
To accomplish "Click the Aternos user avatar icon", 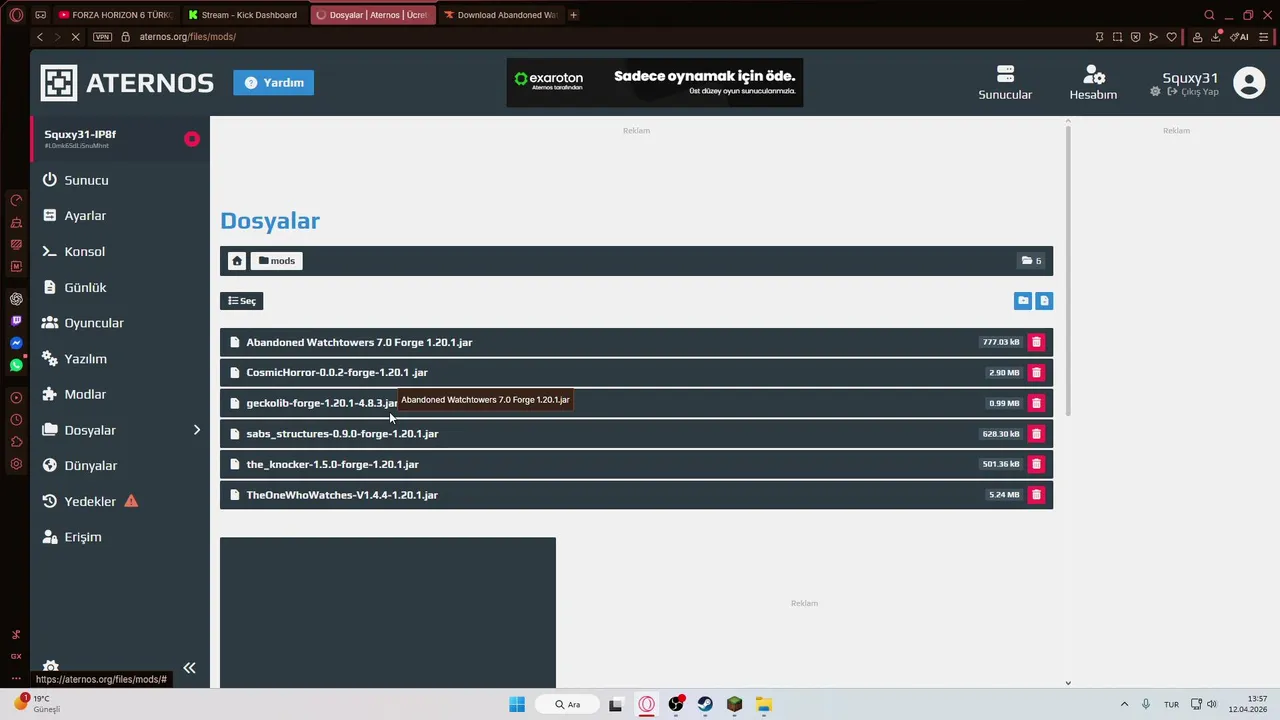I will tap(1249, 82).
